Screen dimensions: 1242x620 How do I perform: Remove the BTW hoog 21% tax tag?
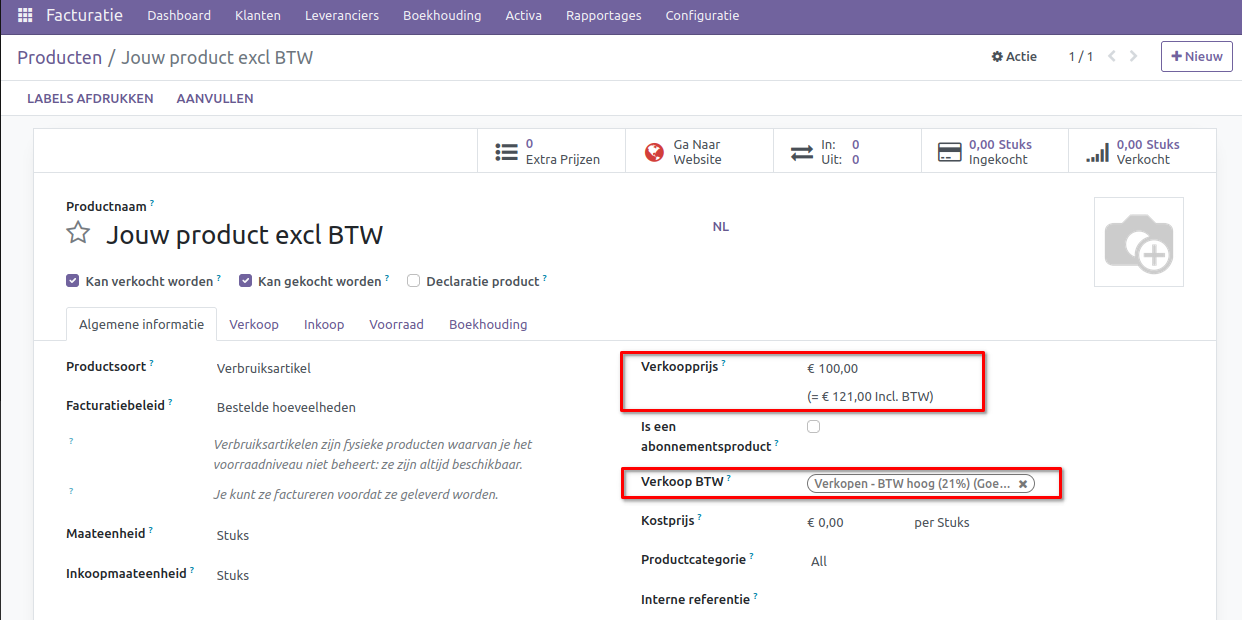click(1022, 483)
